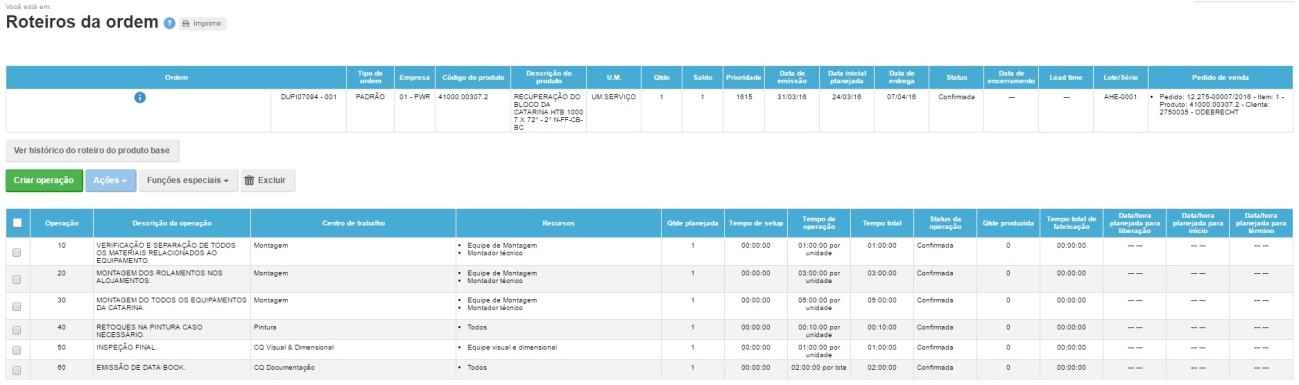Click Excluir with the trash icon
1299x385 pixels.
(267, 181)
